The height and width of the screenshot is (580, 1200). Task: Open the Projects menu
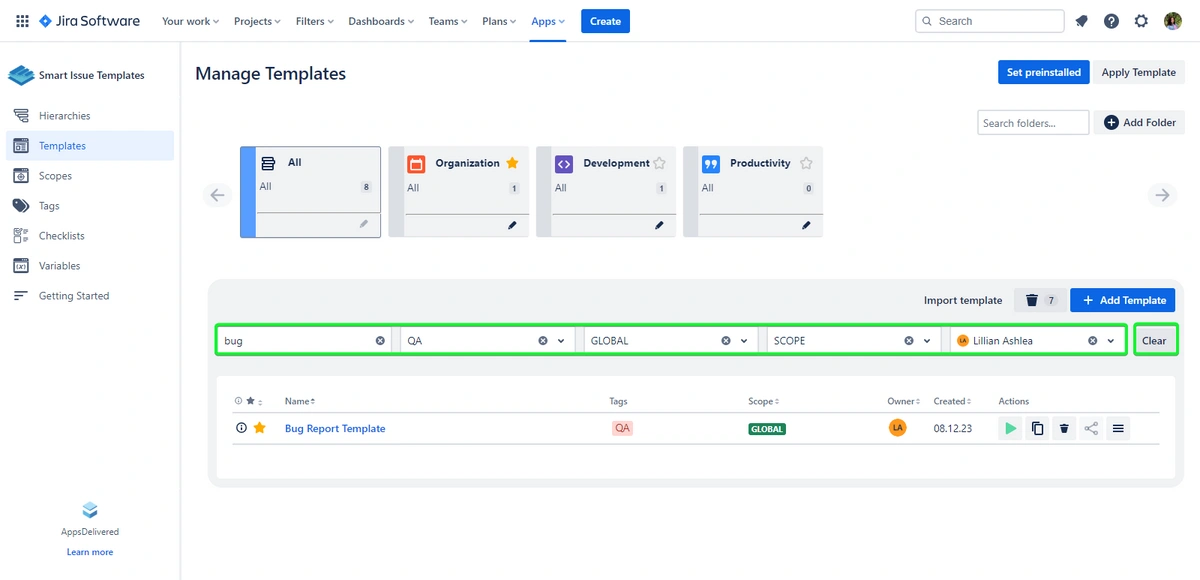coord(257,21)
